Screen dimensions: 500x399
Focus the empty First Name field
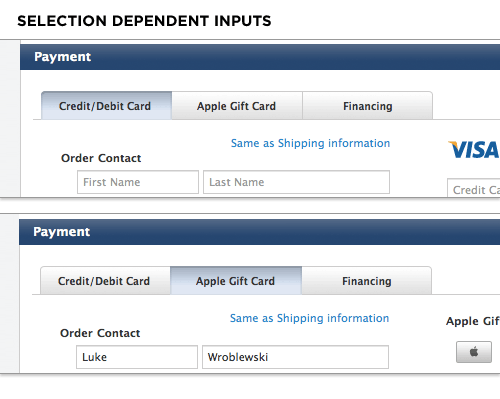pos(138,182)
